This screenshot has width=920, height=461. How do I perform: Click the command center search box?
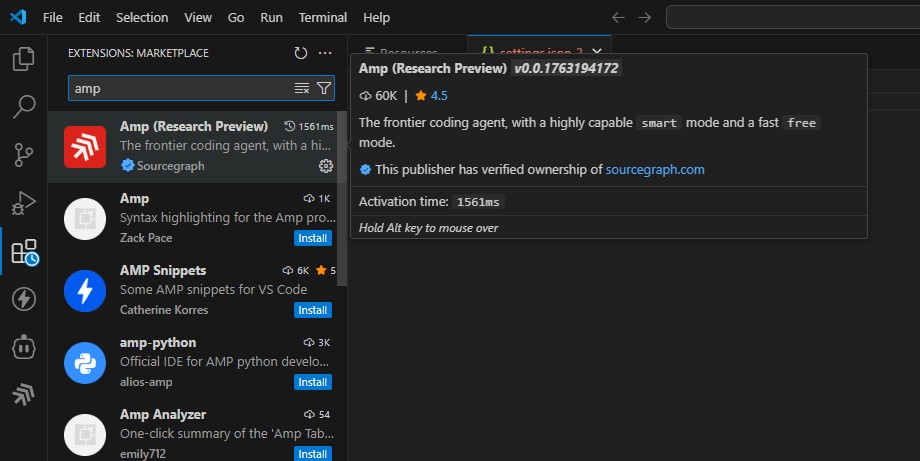click(793, 17)
